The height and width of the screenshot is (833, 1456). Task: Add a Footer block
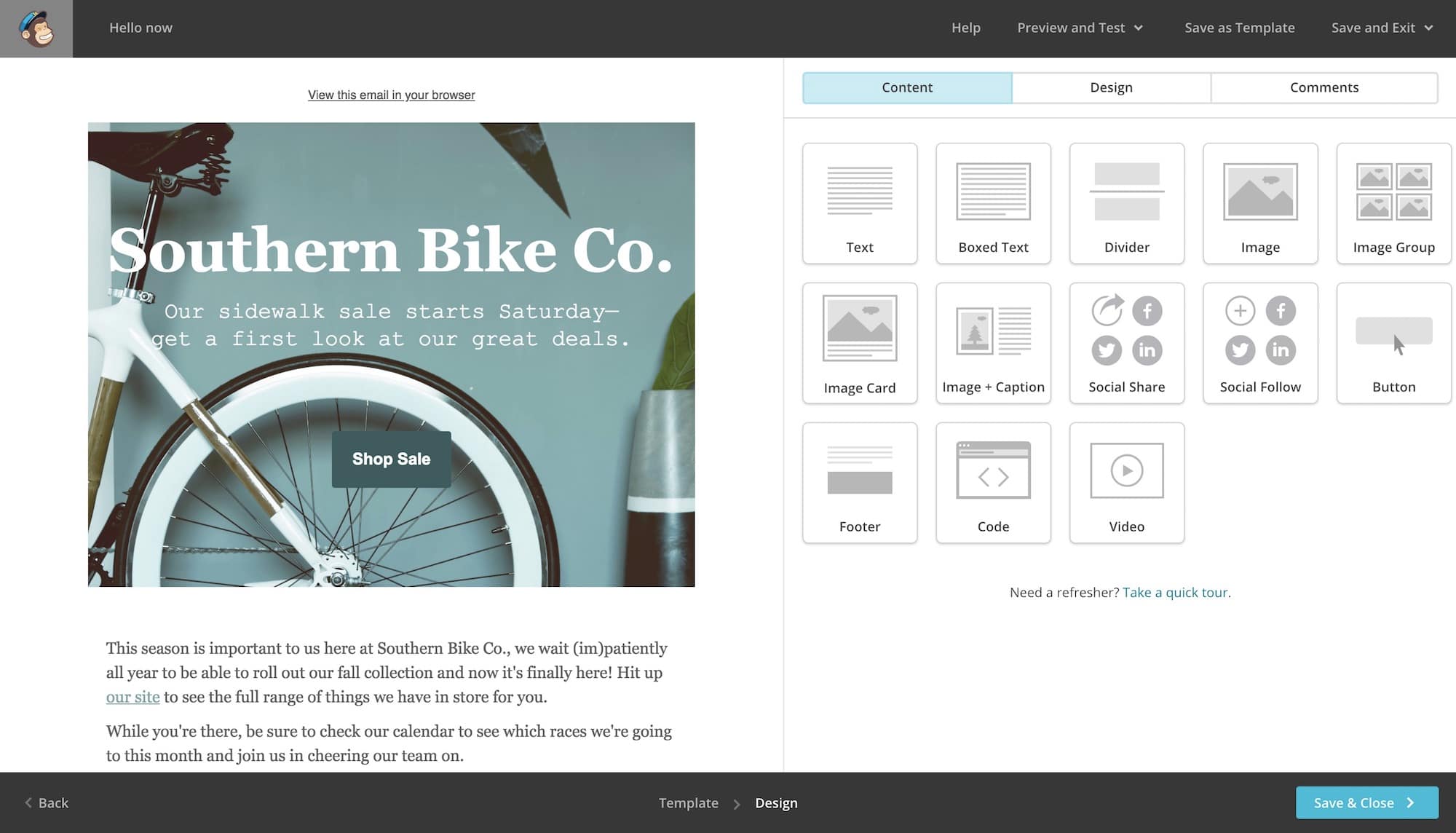pyautogui.click(x=860, y=482)
